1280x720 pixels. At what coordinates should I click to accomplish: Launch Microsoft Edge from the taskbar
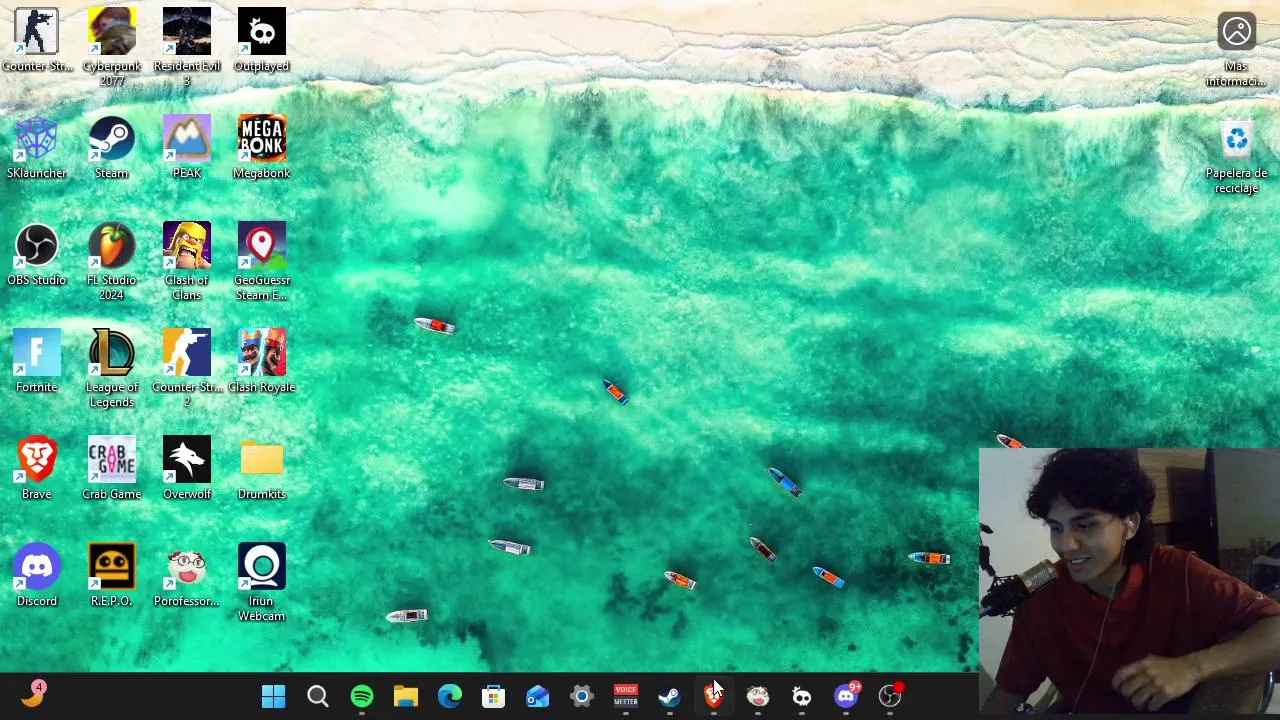click(450, 696)
